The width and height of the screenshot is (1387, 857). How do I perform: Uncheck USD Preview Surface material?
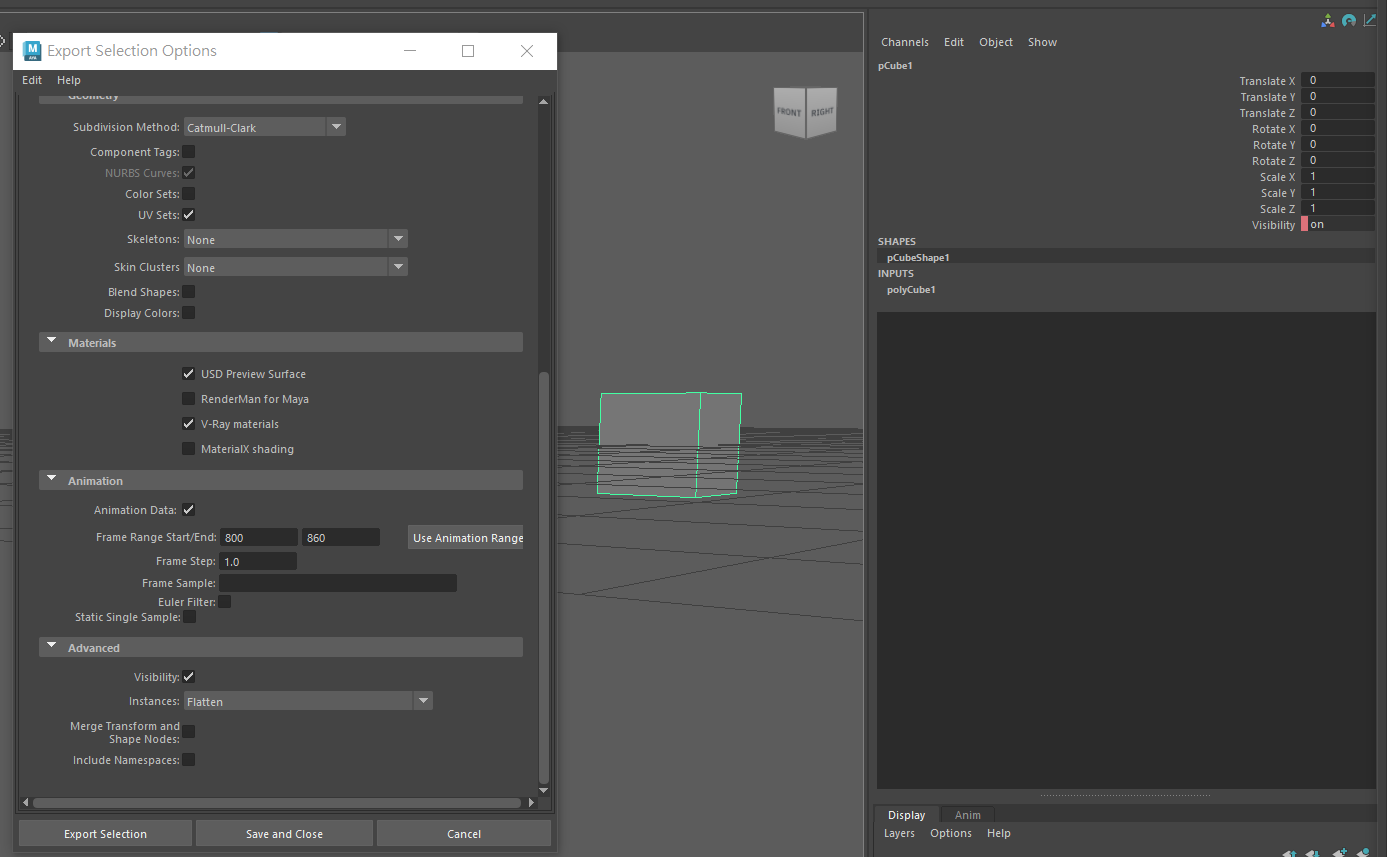[188, 374]
